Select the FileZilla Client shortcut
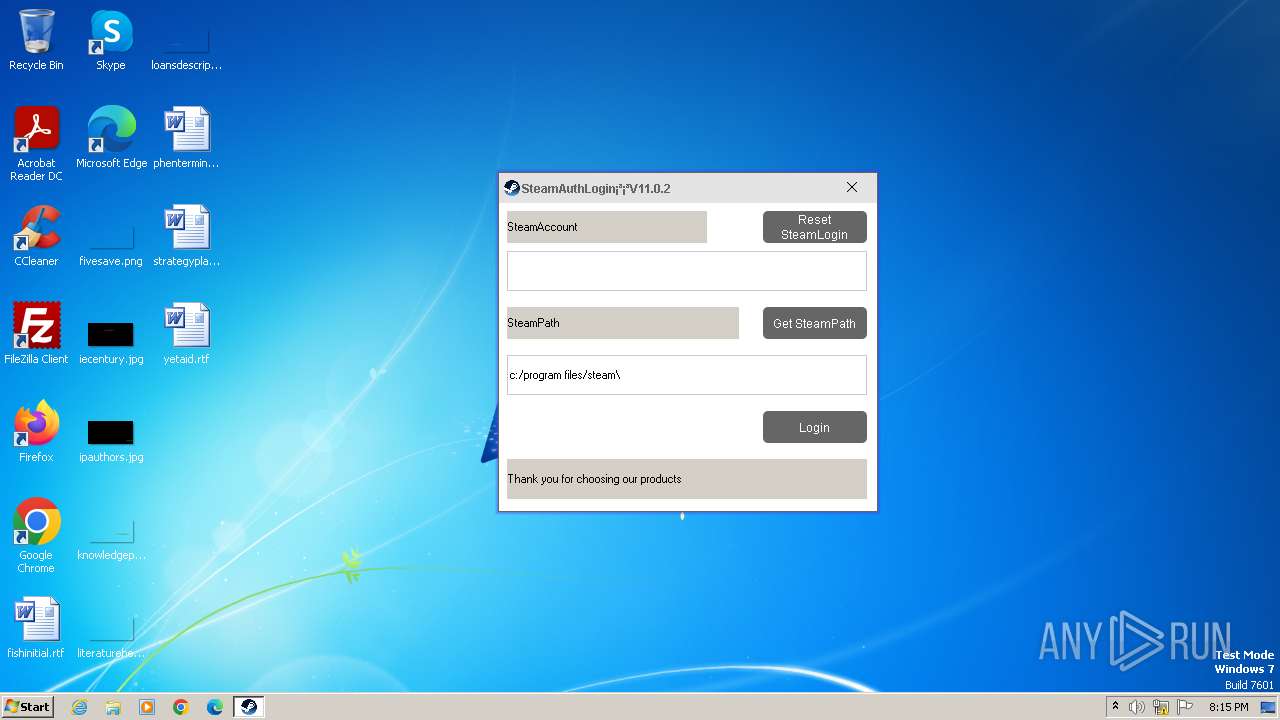Image resolution: width=1280 pixels, height=720 pixels. pos(36,334)
